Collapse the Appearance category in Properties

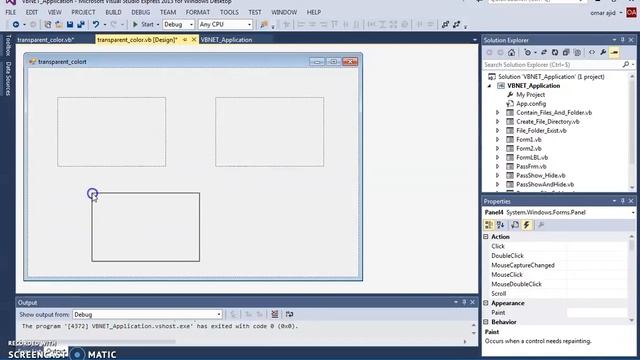click(486, 303)
